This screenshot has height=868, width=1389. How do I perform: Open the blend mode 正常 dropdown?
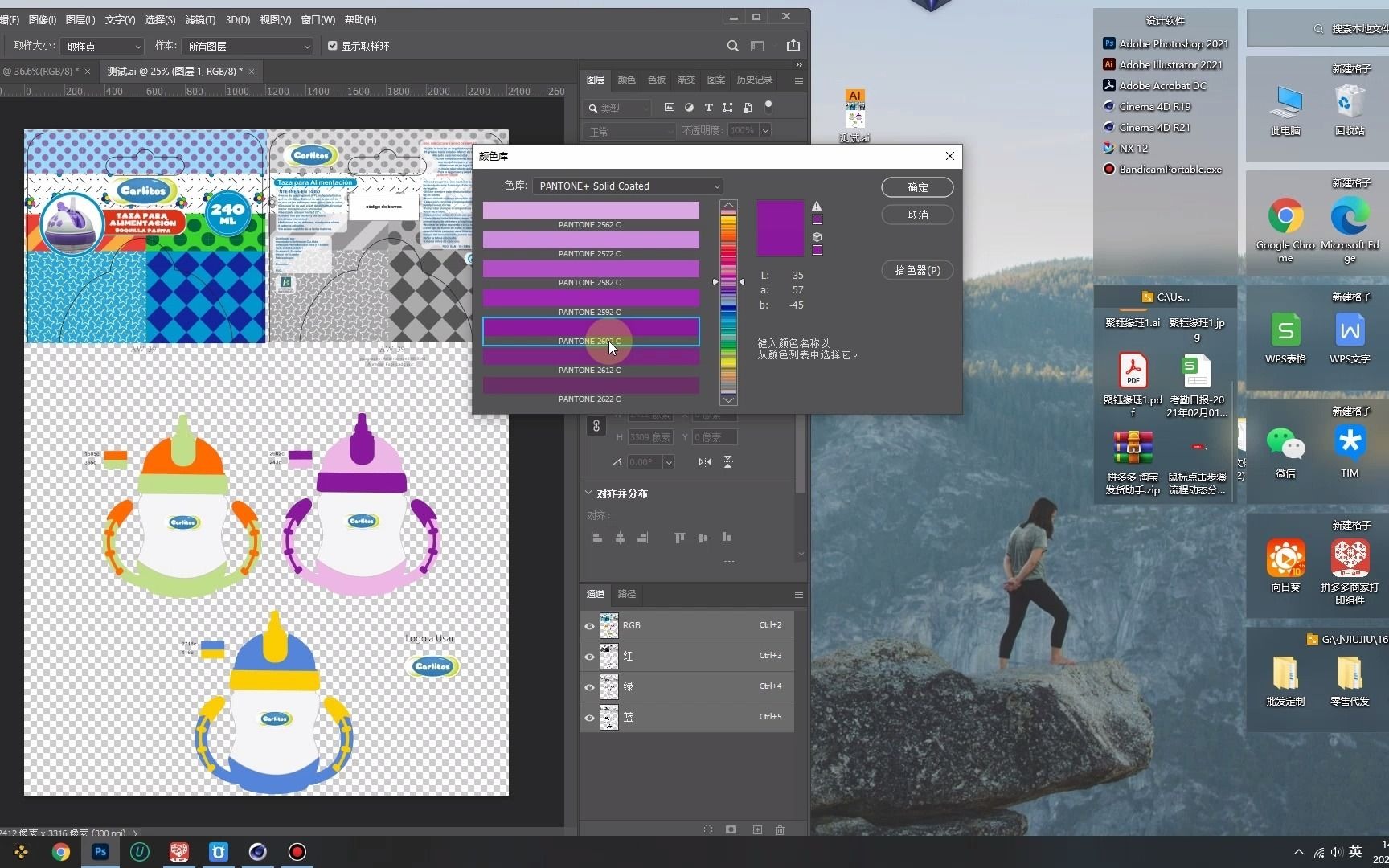(x=629, y=131)
